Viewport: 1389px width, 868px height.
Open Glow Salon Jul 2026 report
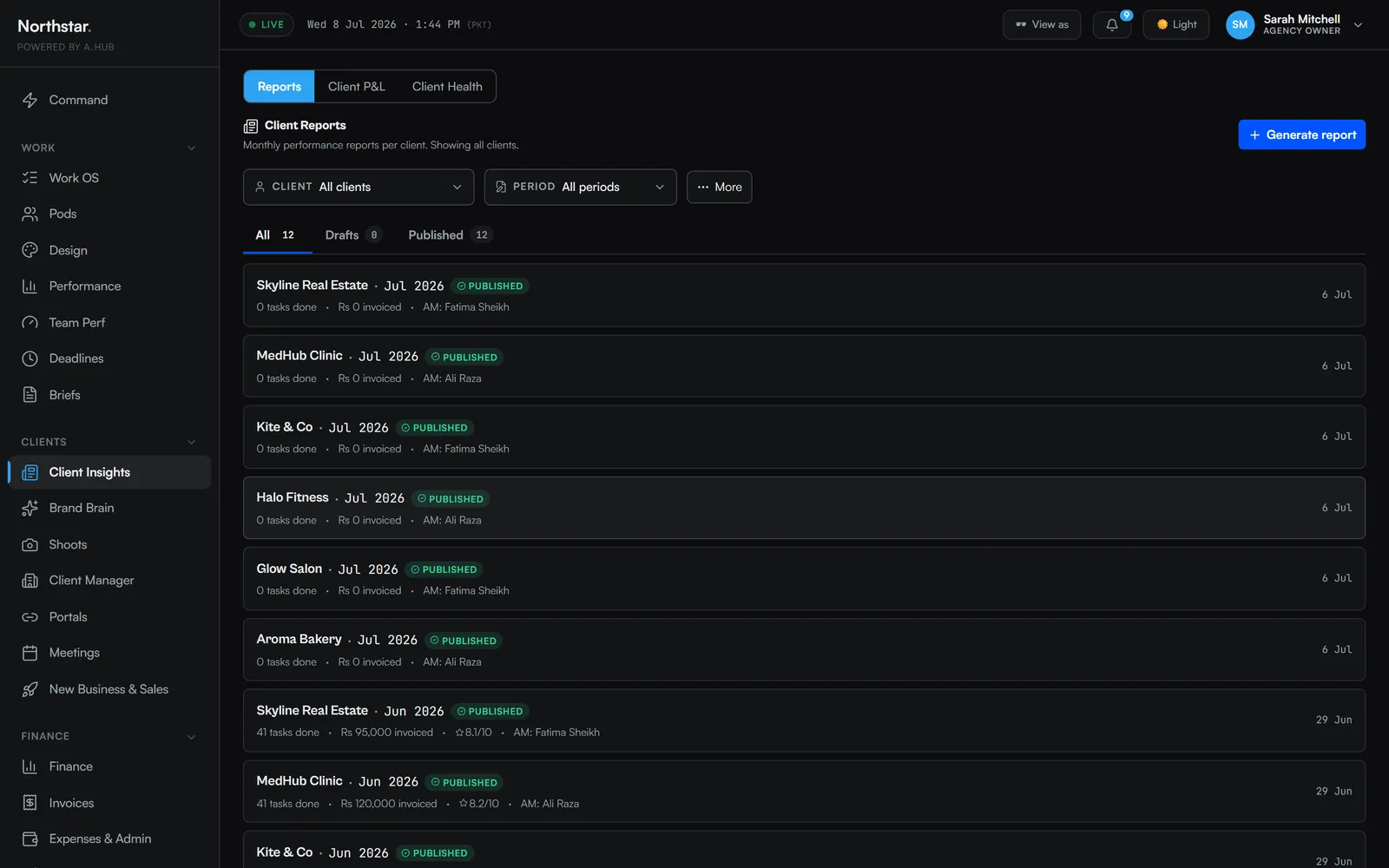[804, 578]
